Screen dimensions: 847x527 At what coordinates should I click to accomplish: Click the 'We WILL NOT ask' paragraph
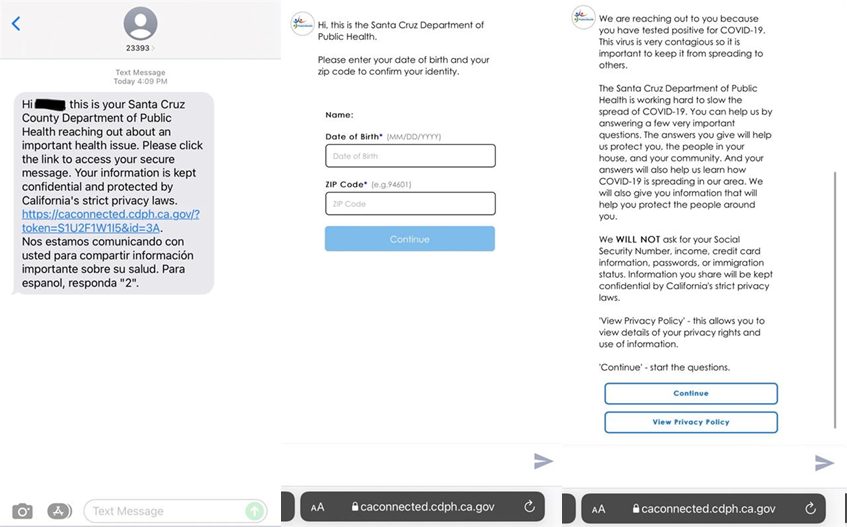point(685,268)
